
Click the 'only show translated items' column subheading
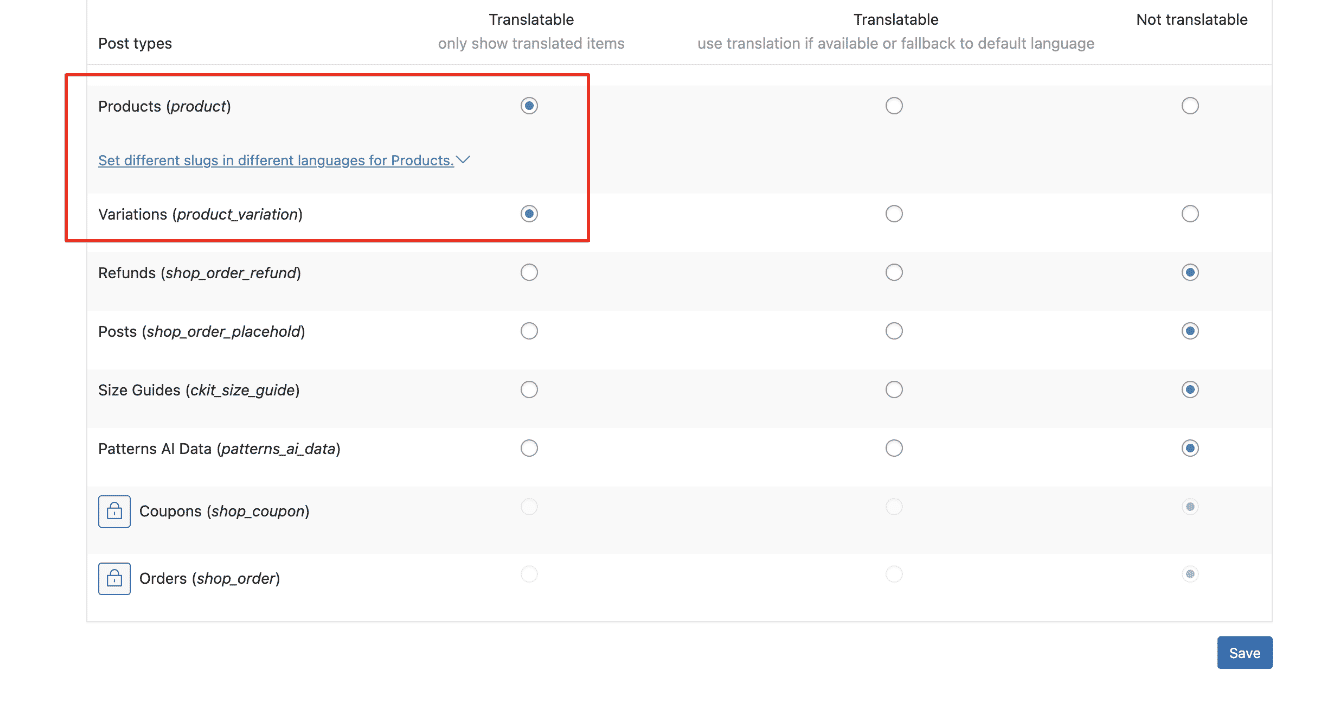(531, 44)
